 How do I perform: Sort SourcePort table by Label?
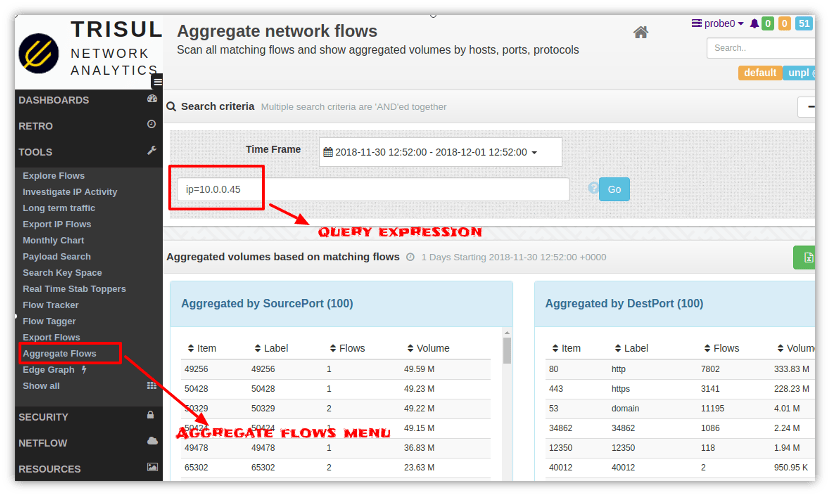271,348
